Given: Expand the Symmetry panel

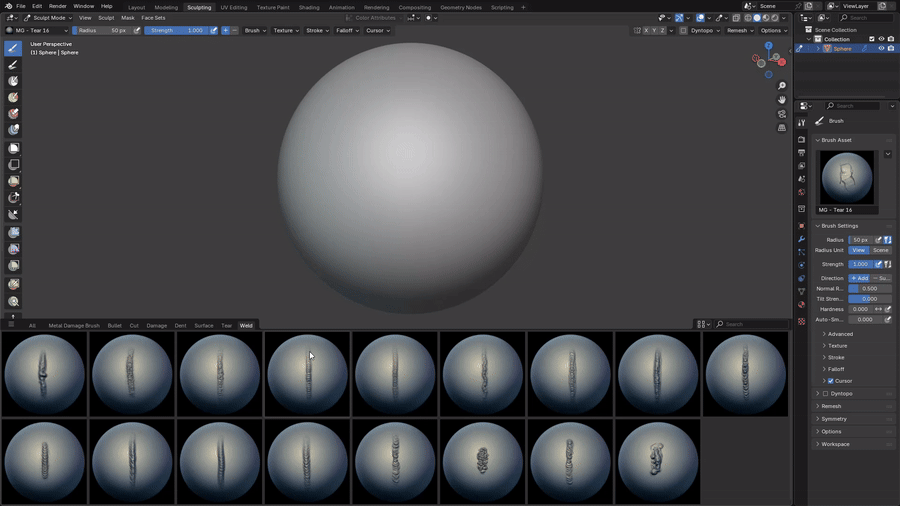Looking at the screenshot, I should 833,419.
